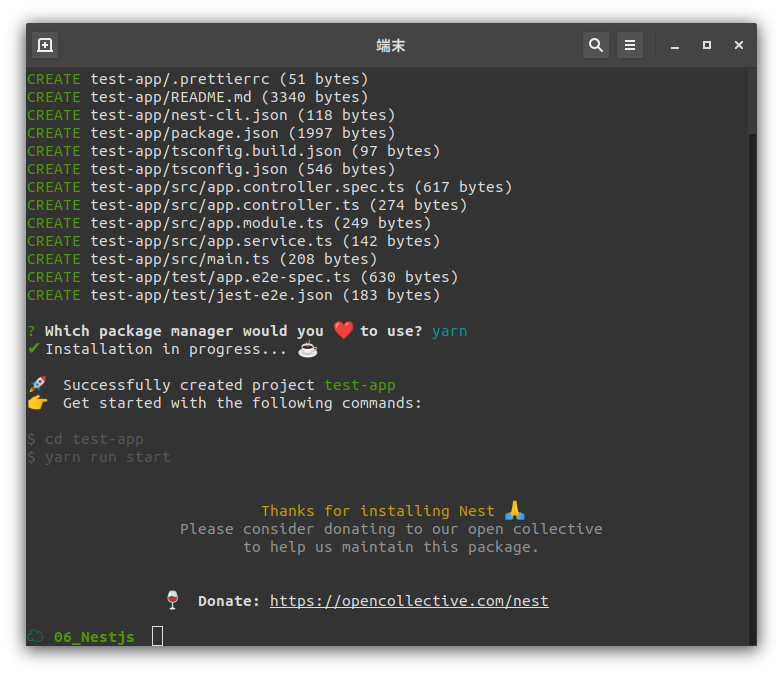Viewport: 783px width, 675px height.
Task: Open the terminal search tool
Action: [x=595, y=45]
